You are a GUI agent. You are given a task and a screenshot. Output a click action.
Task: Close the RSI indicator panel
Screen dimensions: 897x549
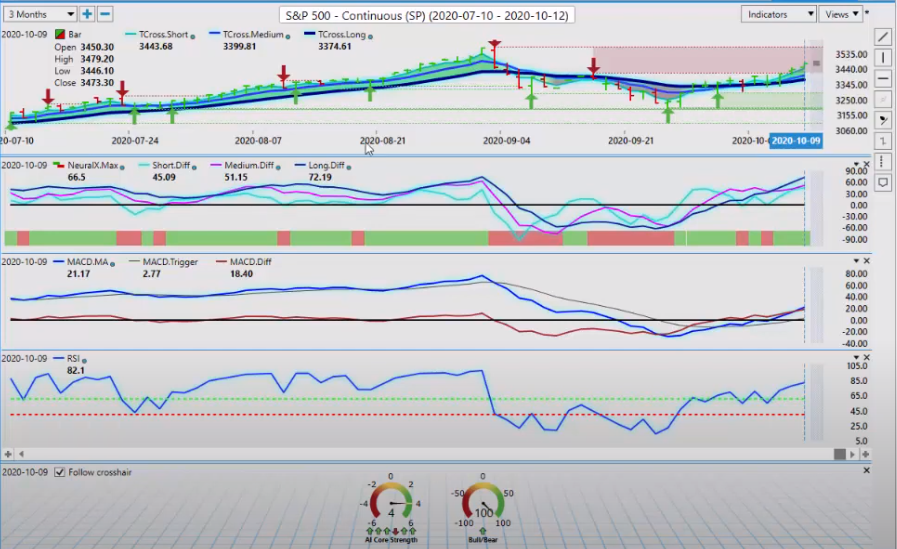(x=866, y=357)
